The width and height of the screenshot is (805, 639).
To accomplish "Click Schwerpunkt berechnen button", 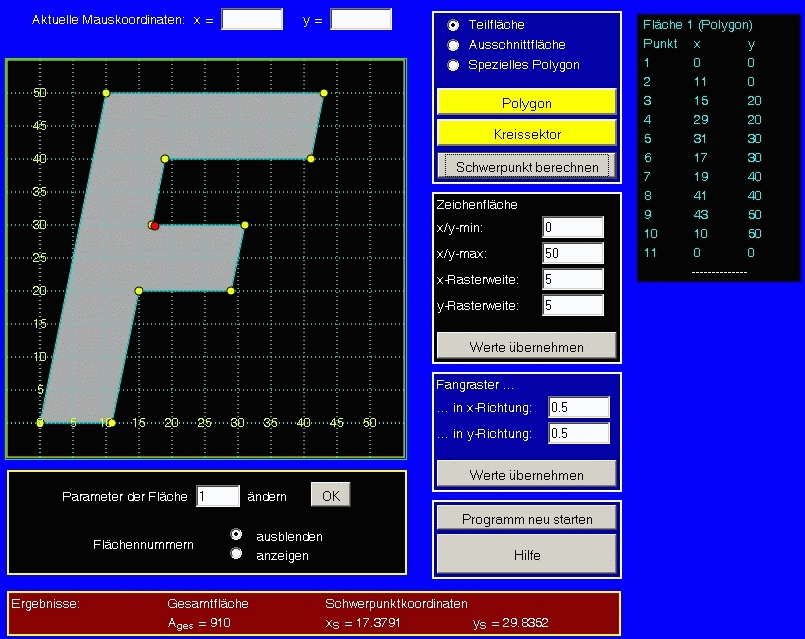I will pos(527,166).
